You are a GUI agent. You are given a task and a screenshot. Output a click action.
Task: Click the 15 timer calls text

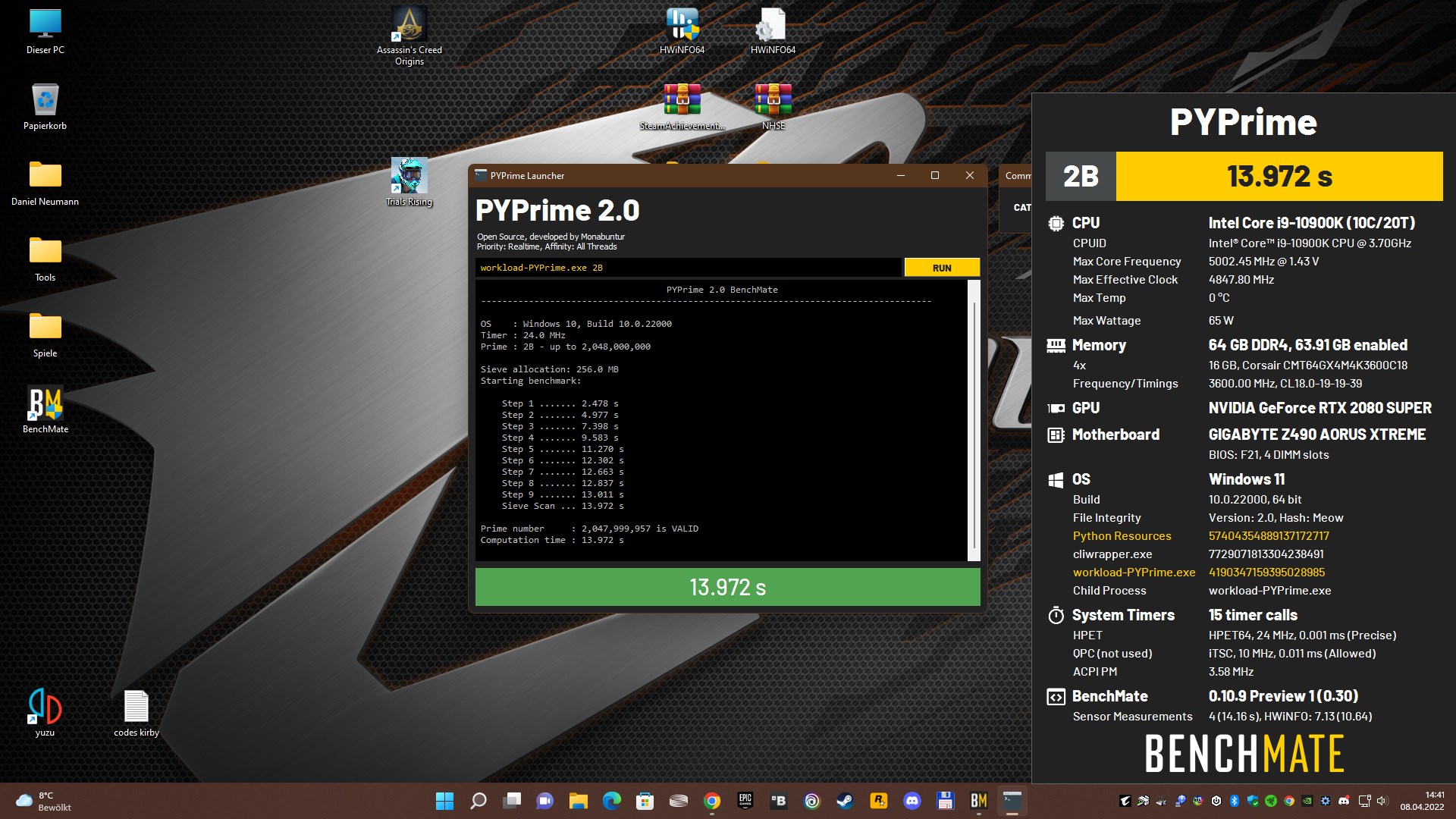tap(1253, 615)
